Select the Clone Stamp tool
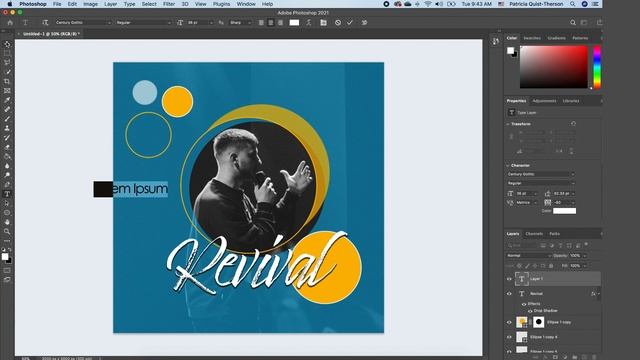Screen dimensions: 640x360 pos(7,128)
